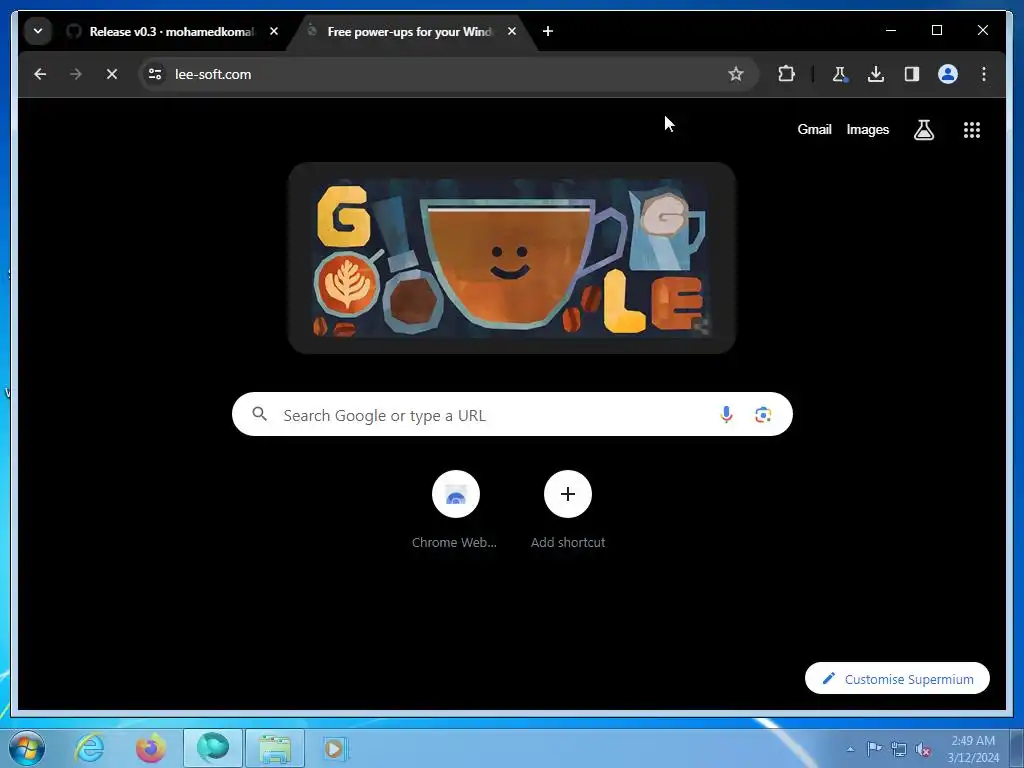The image size is (1024, 768).
Task: Open the Gmail link
Action: pyautogui.click(x=814, y=129)
